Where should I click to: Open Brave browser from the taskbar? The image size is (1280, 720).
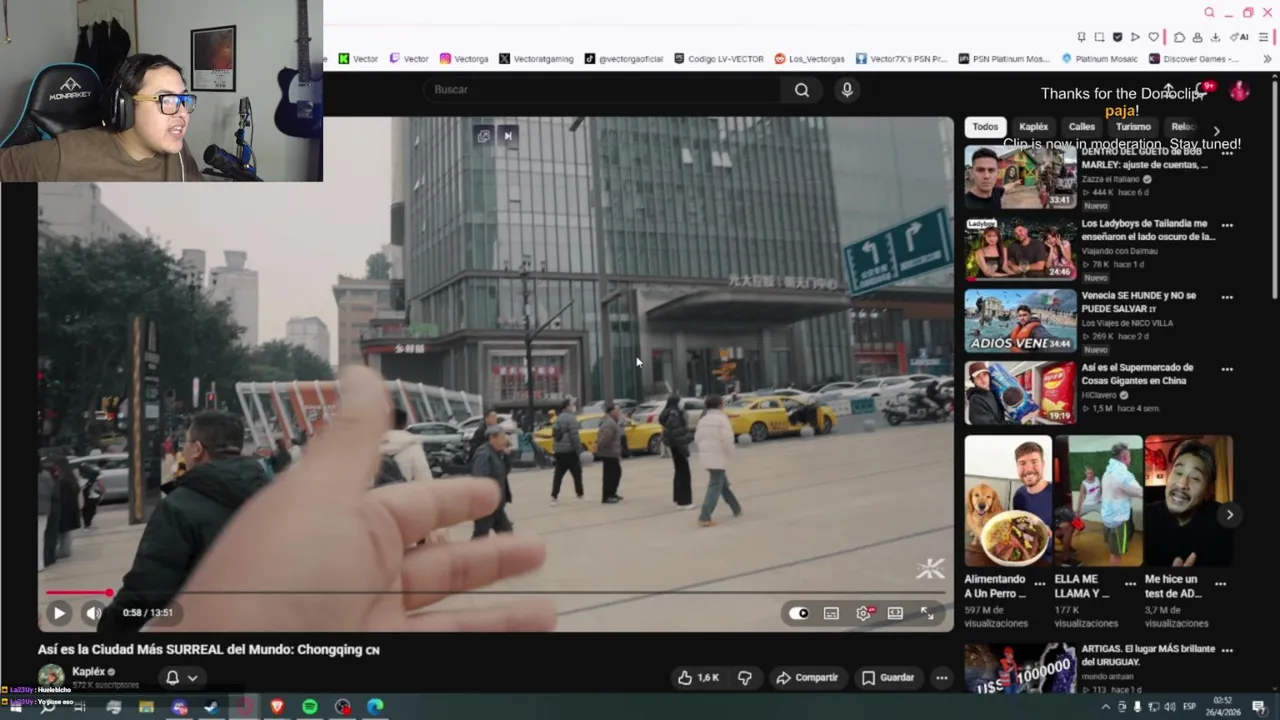click(x=277, y=707)
